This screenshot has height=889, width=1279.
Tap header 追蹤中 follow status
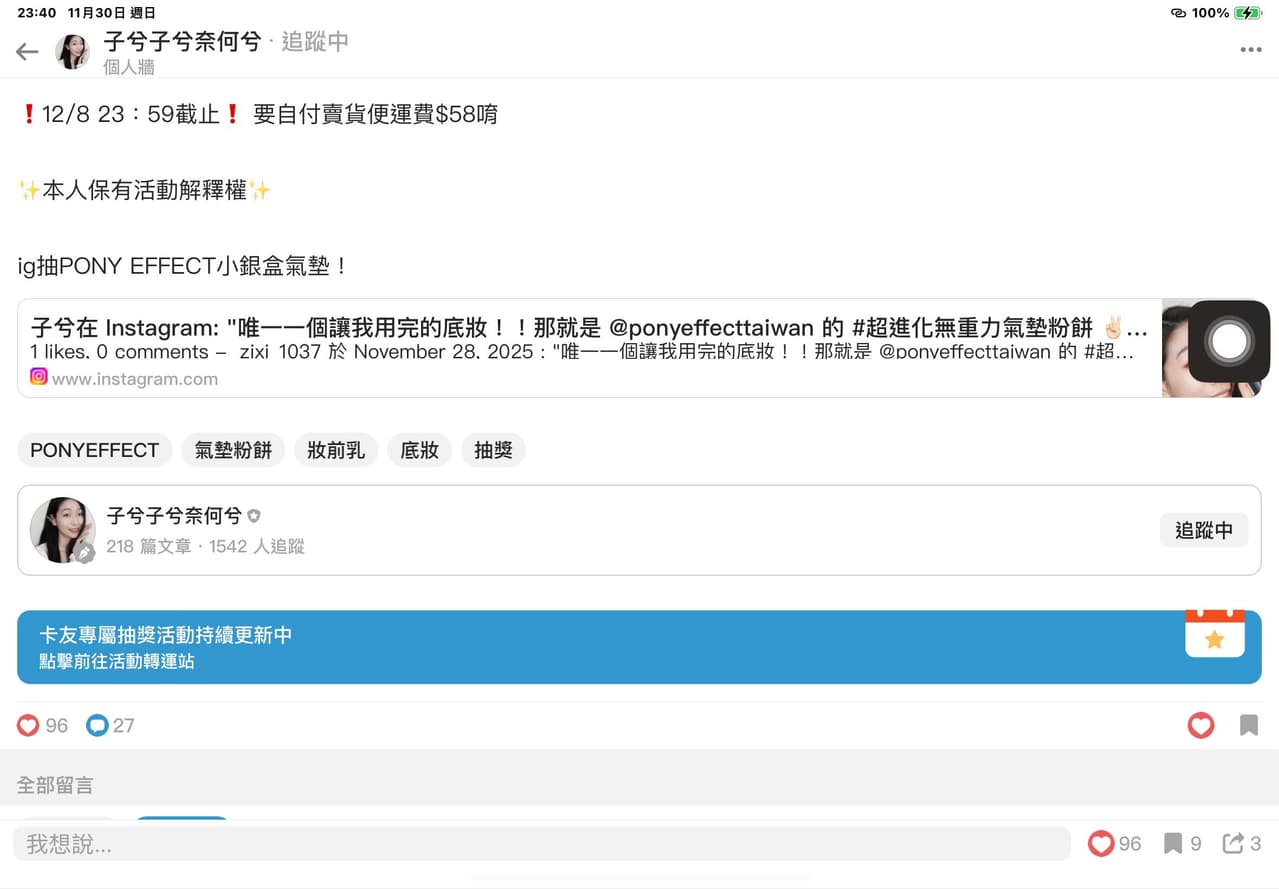(315, 42)
